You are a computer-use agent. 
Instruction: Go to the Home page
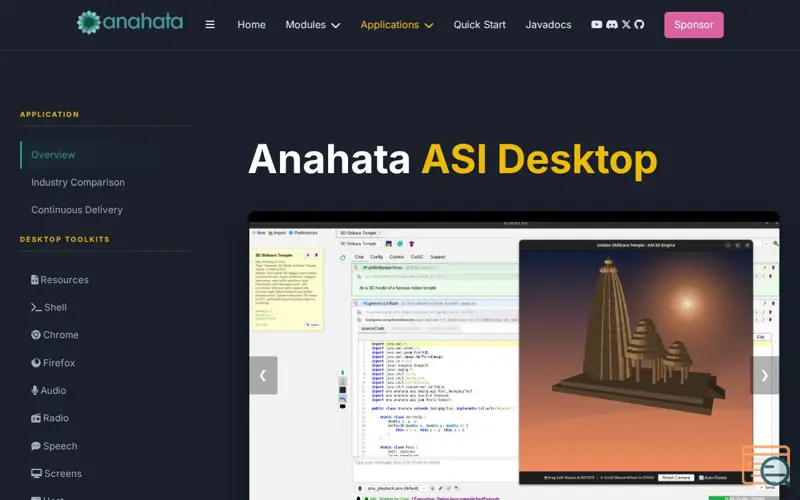tap(251, 24)
